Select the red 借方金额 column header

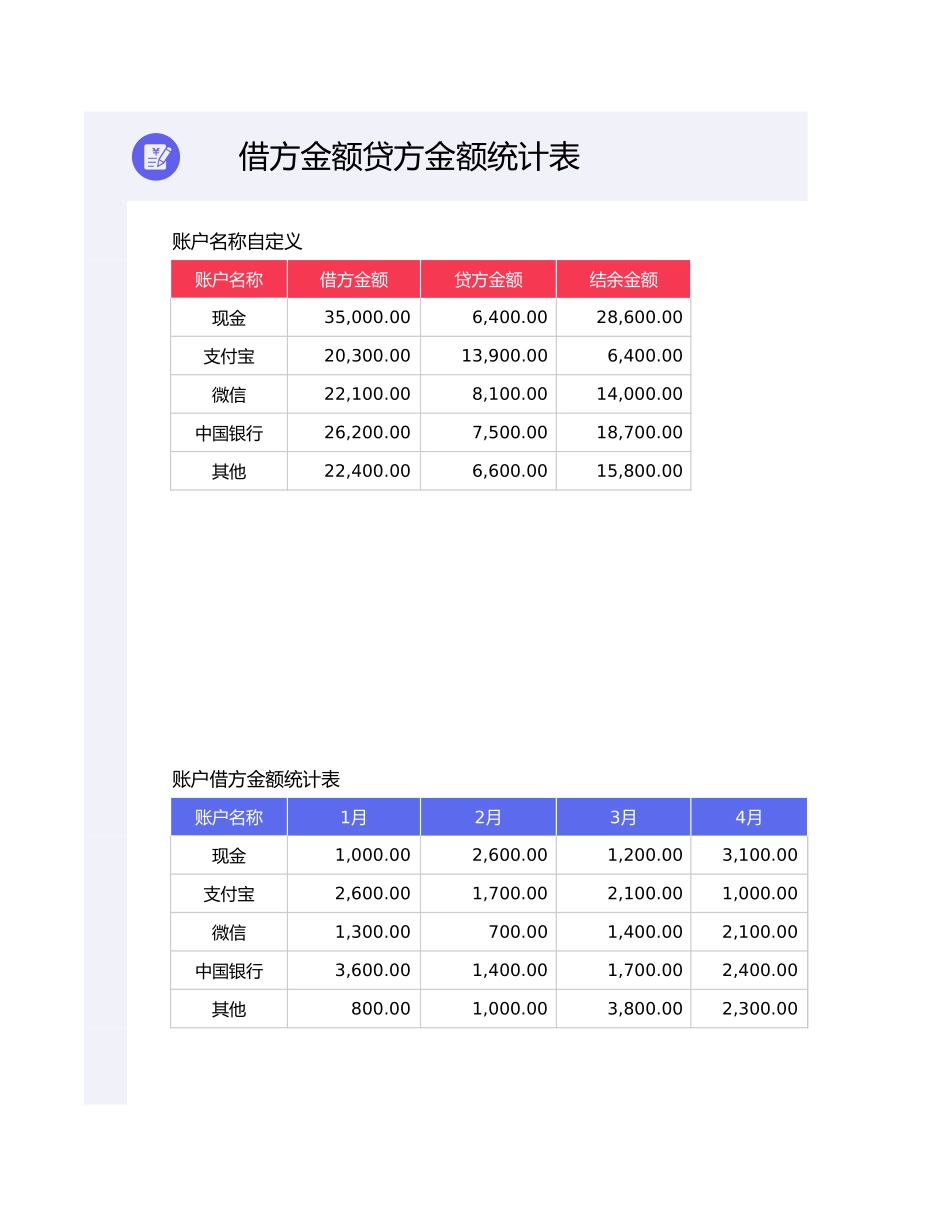pyautogui.click(x=353, y=279)
